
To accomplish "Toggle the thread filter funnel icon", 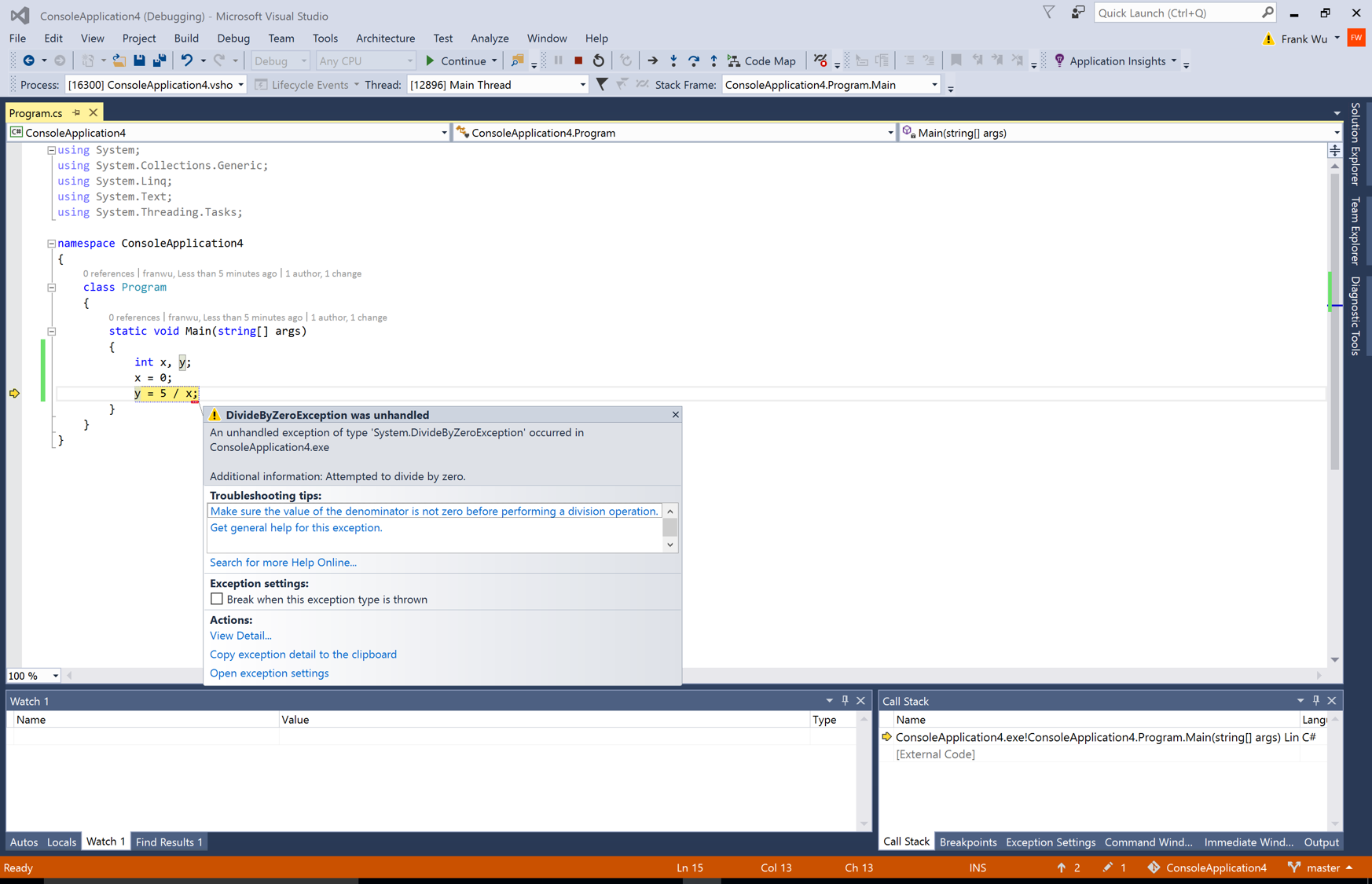I will 602,84.
